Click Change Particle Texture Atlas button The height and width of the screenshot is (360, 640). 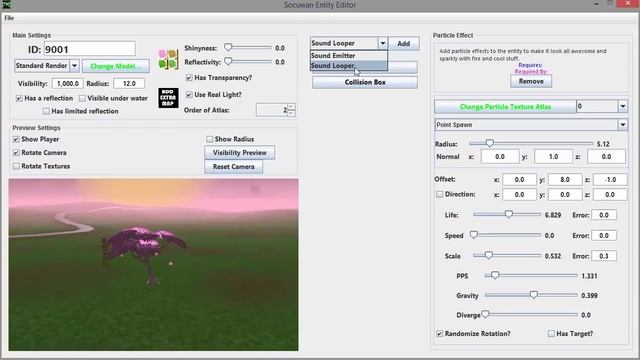click(505, 107)
